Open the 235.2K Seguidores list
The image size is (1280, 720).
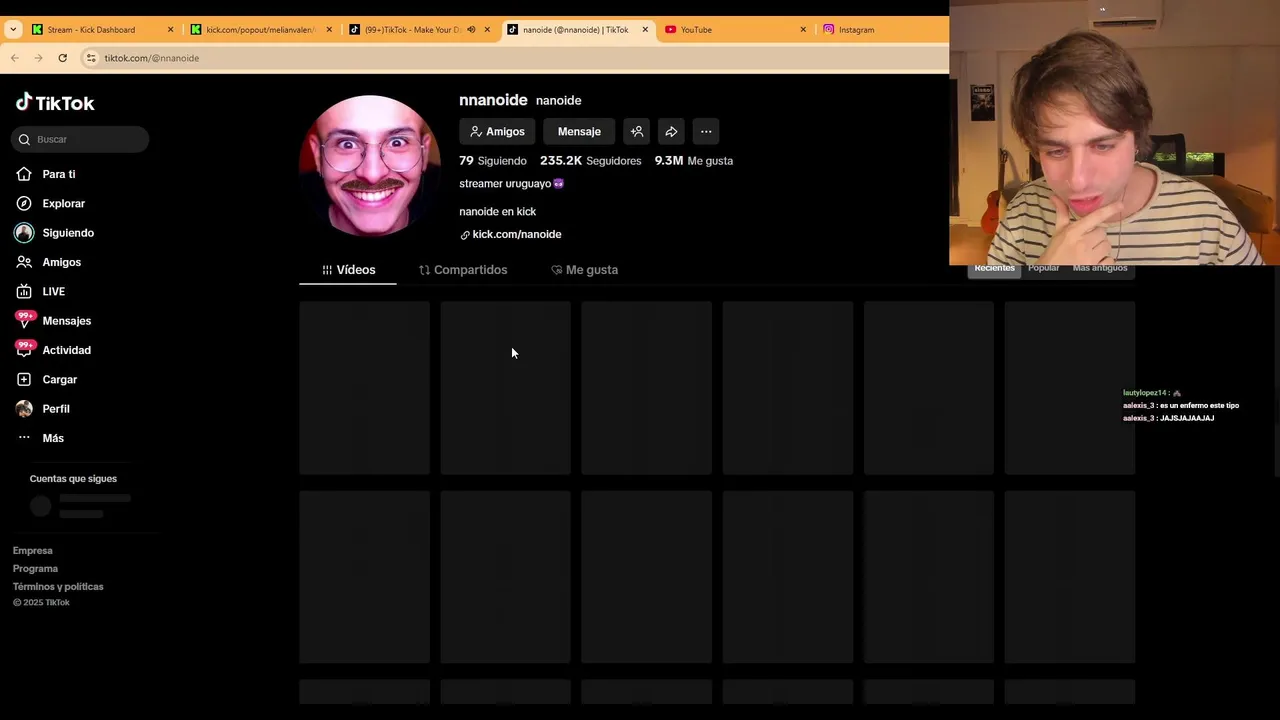[590, 160]
